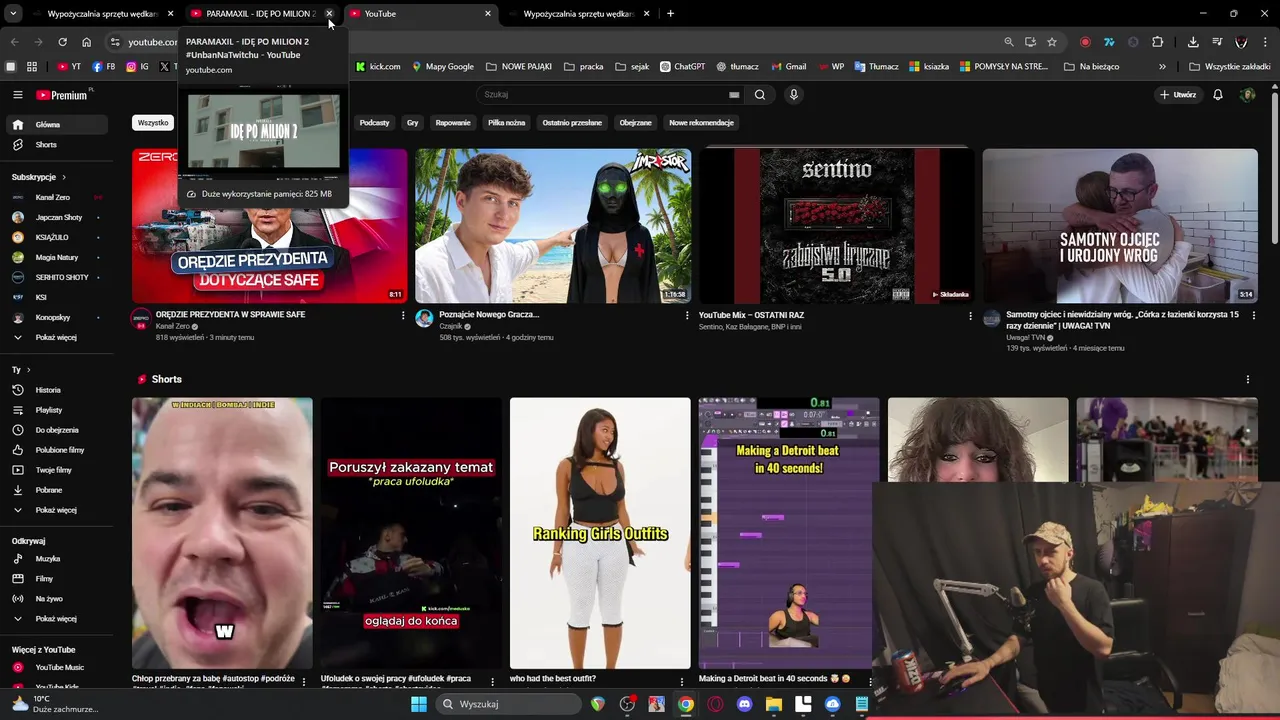Open the ChatGPT bookmark
Viewport: 1280px width, 720px height.
(682, 67)
